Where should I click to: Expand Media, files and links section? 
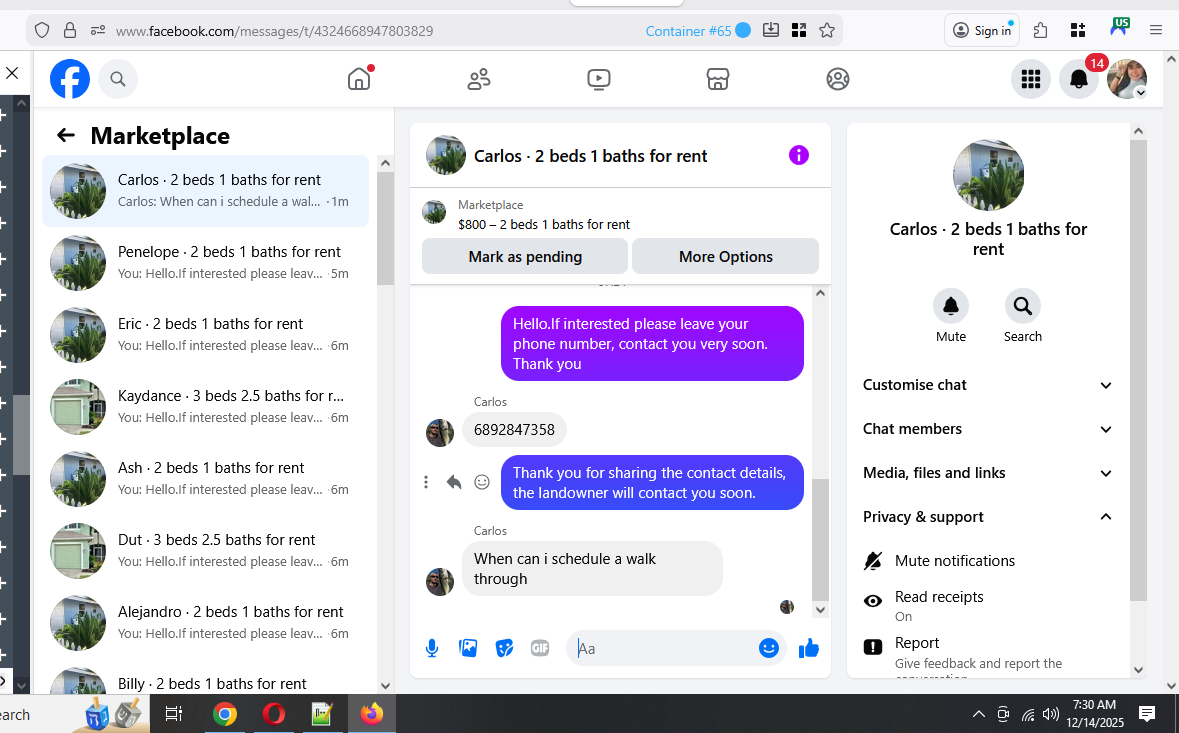(987, 473)
